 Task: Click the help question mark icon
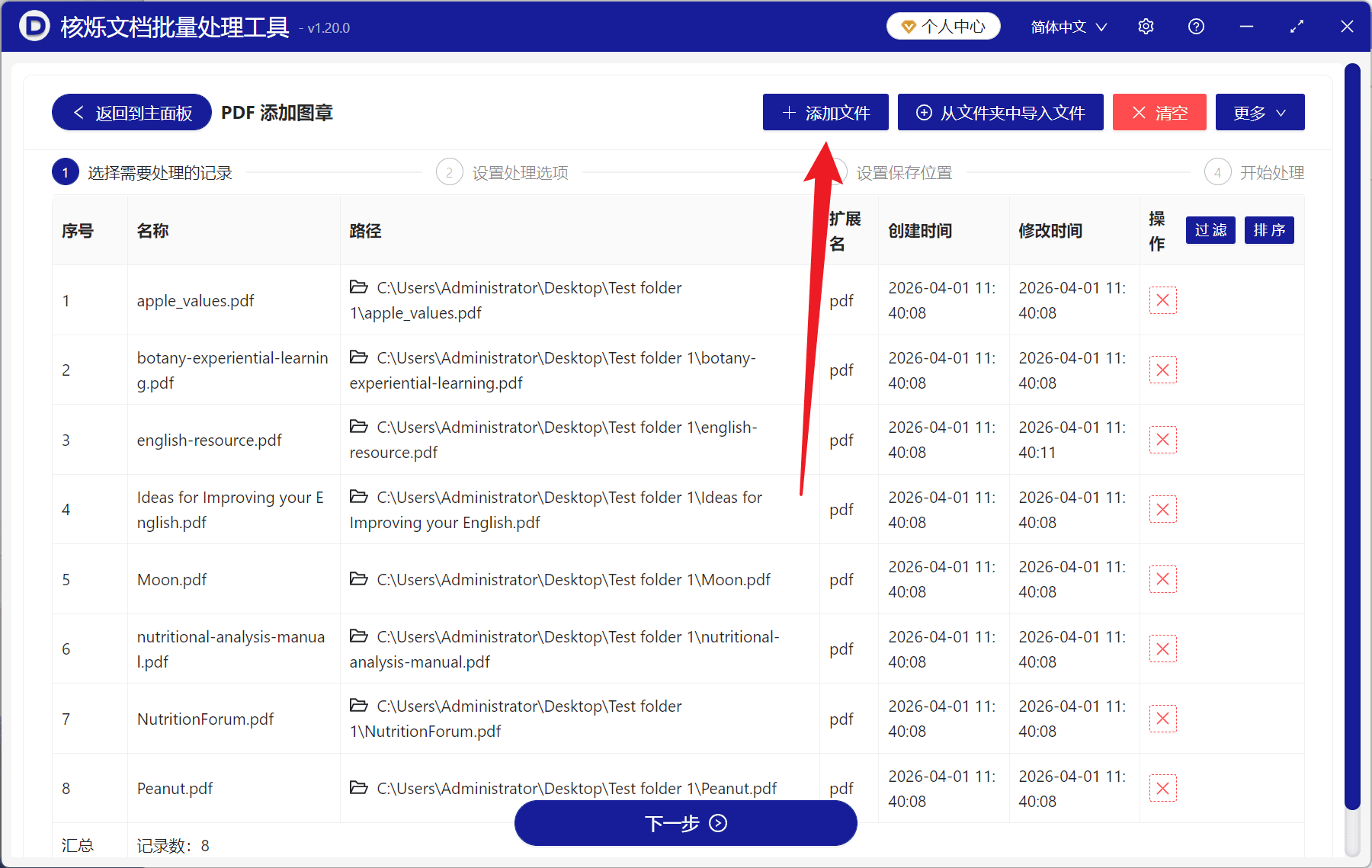click(x=1196, y=26)
